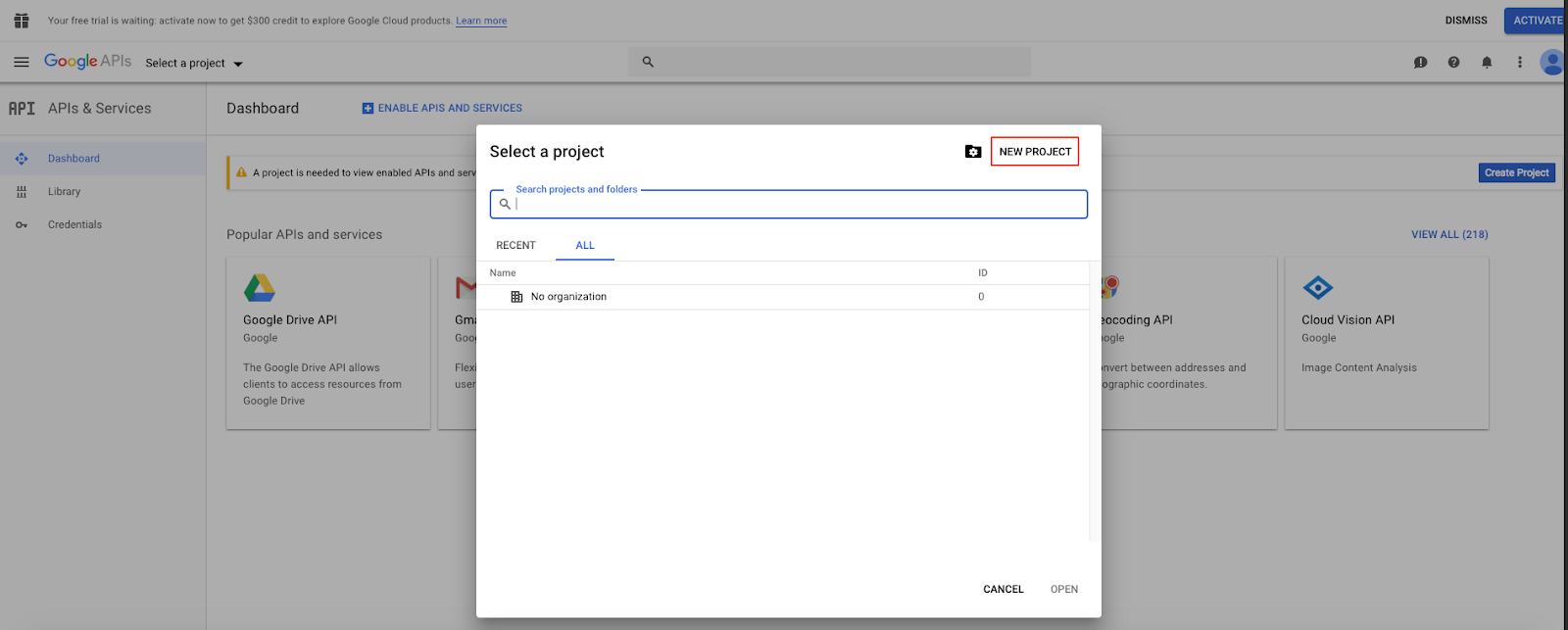Image resolution: width=1568 pixels, height=630 pixels.
Task: Switch to the RECENT tab
Action: (515, 246)
